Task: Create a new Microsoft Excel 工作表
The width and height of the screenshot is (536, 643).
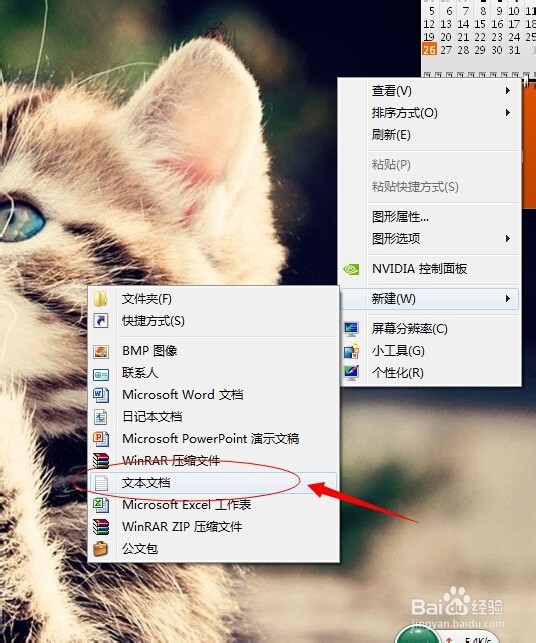Action: pyautogui.click(x=213, y=505)
